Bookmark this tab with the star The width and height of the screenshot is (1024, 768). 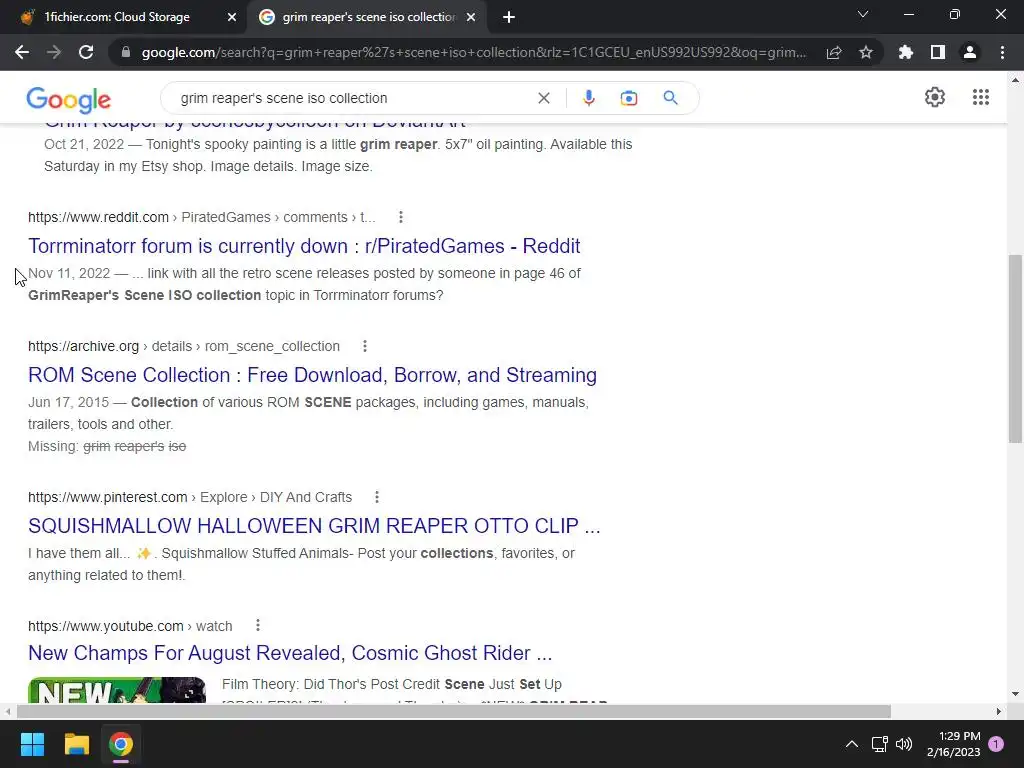[x=866, y=52]
